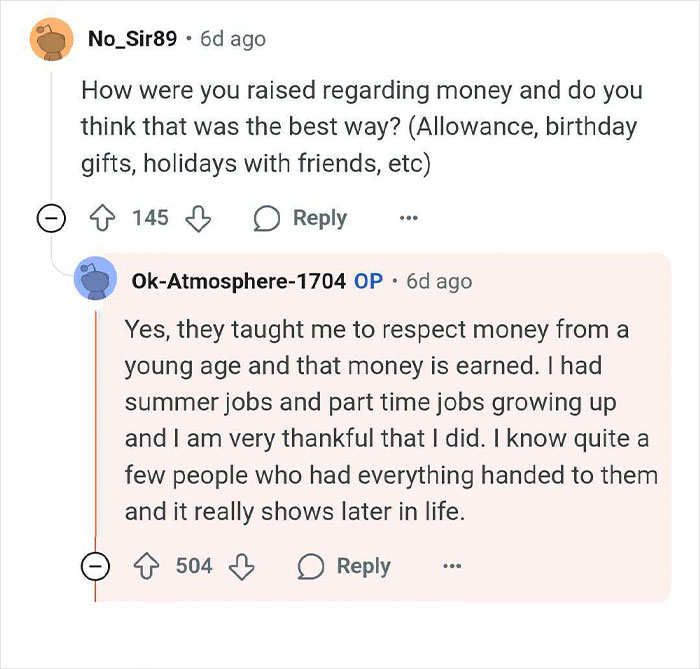Open the Ok-Atmosphere-1704 username link
Viewport: 700px width, 669px height.
point(238,281)
